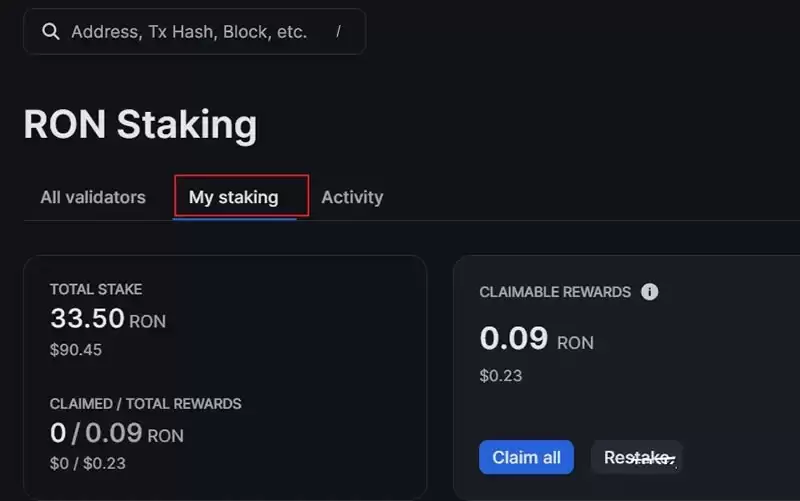Click the Claimed / Total Rewards label

coord(146,404)
